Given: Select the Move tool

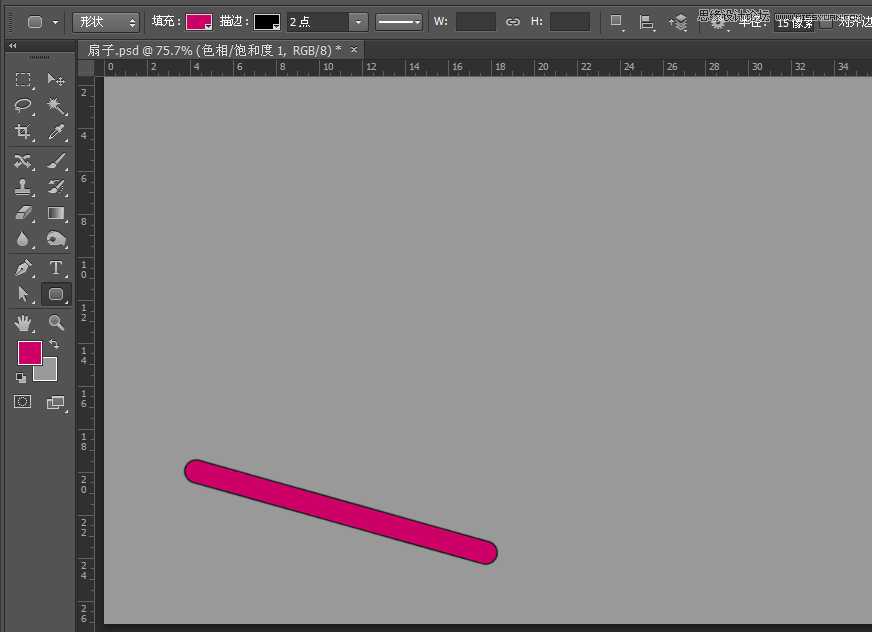Looking at the screenshot, I should [x=56, y=80].
